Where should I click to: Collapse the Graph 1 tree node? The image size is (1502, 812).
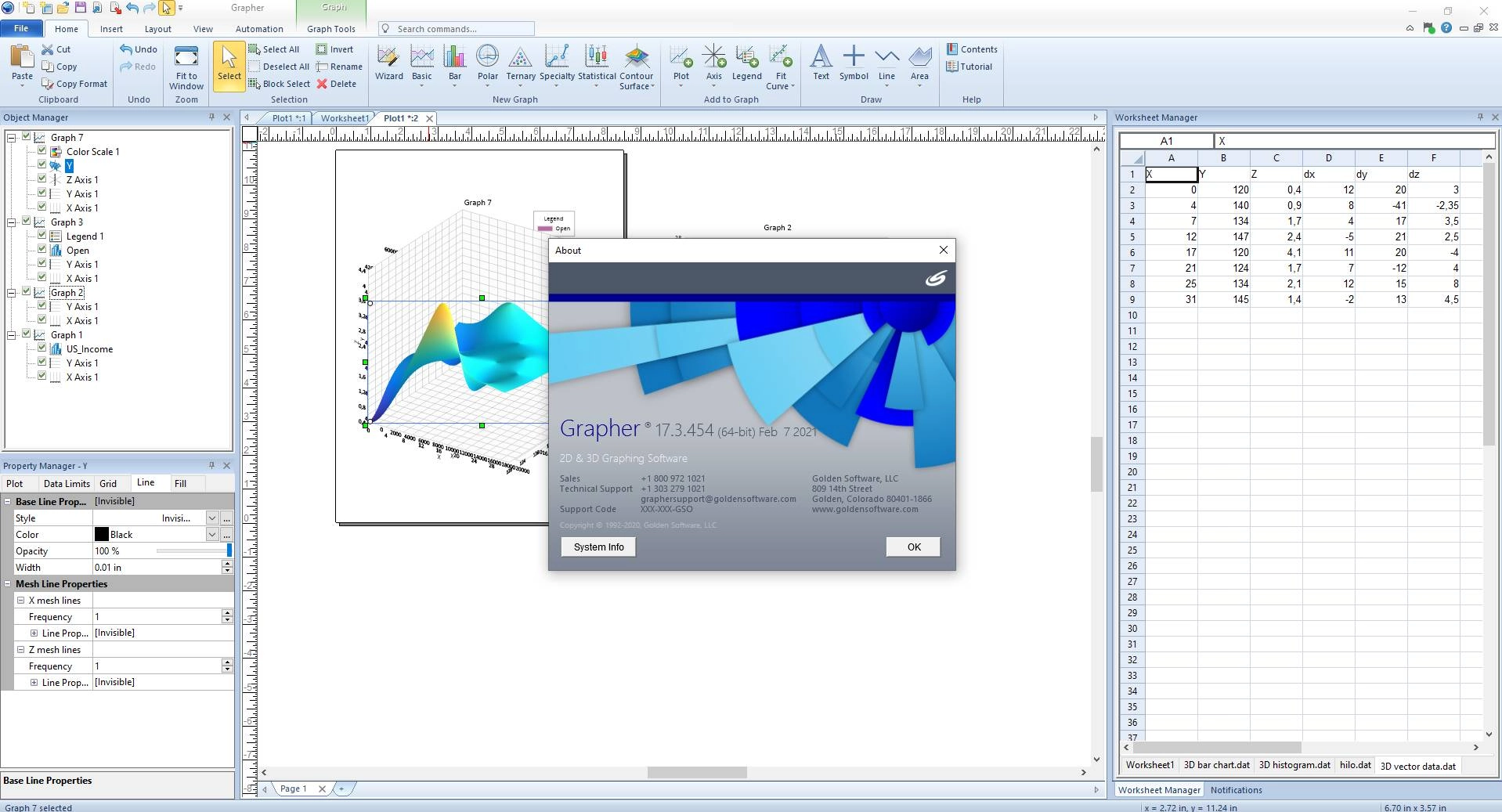tap(12, 334)
